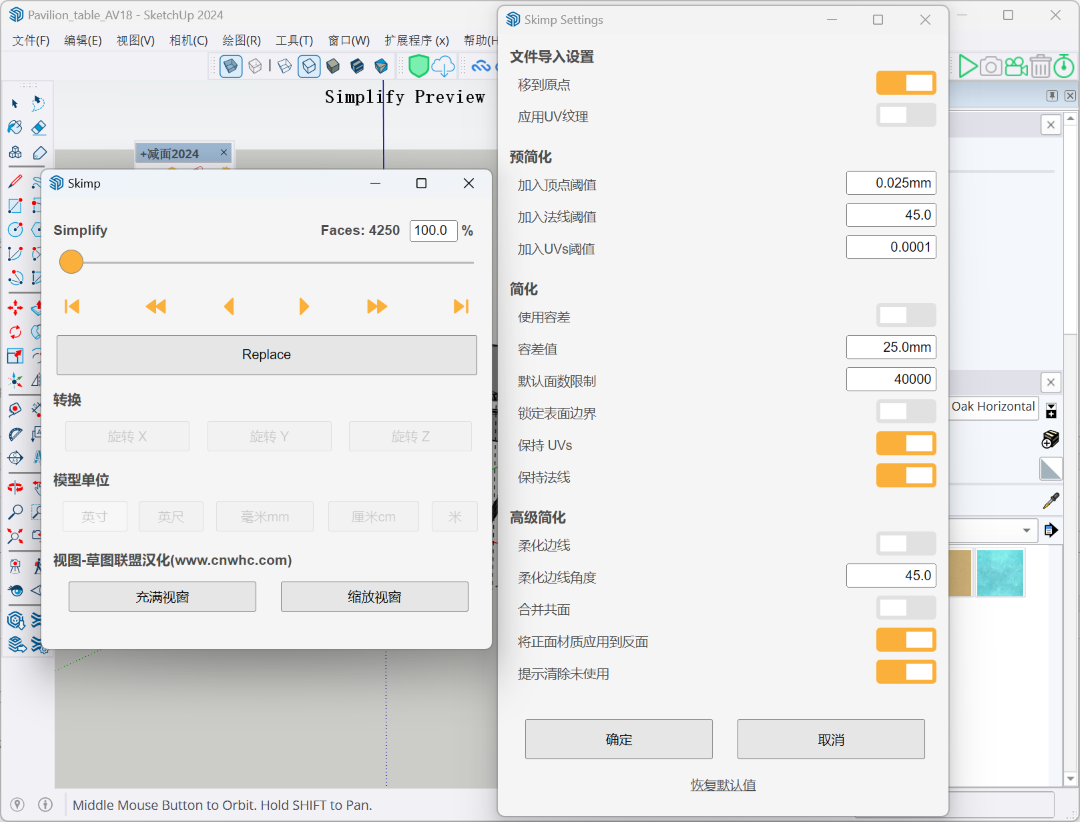The image size is (1080, 822).
Task: Select the Eraser tool in left toolbar
Action: point(38,128)
